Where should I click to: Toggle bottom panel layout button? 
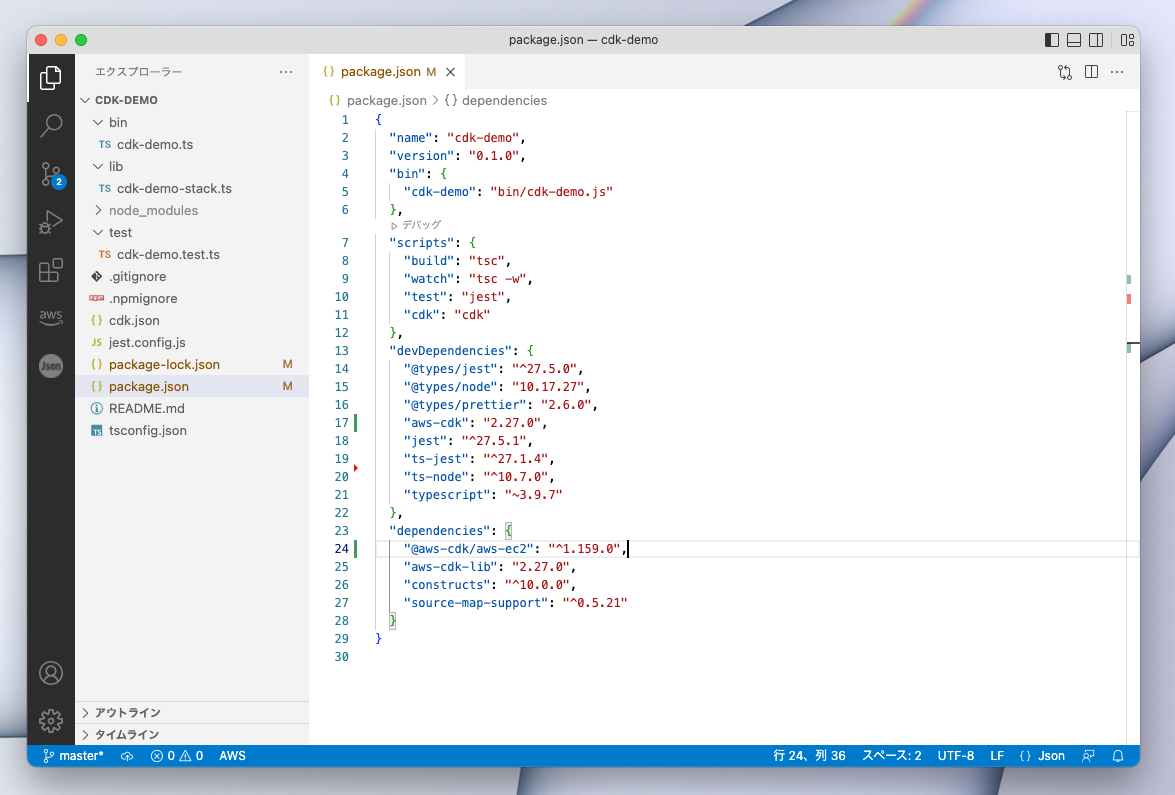coord(1074,40)
